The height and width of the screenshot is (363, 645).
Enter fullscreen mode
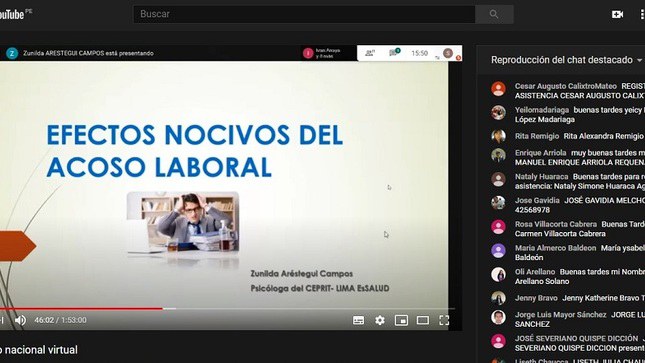click(444, 320)
